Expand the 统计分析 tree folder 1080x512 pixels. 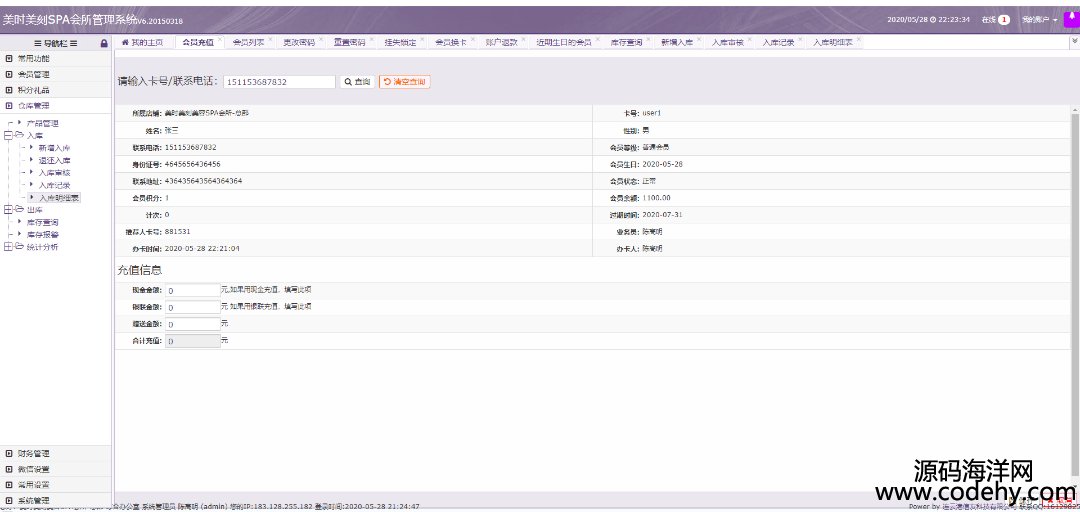tap(8, 246)
